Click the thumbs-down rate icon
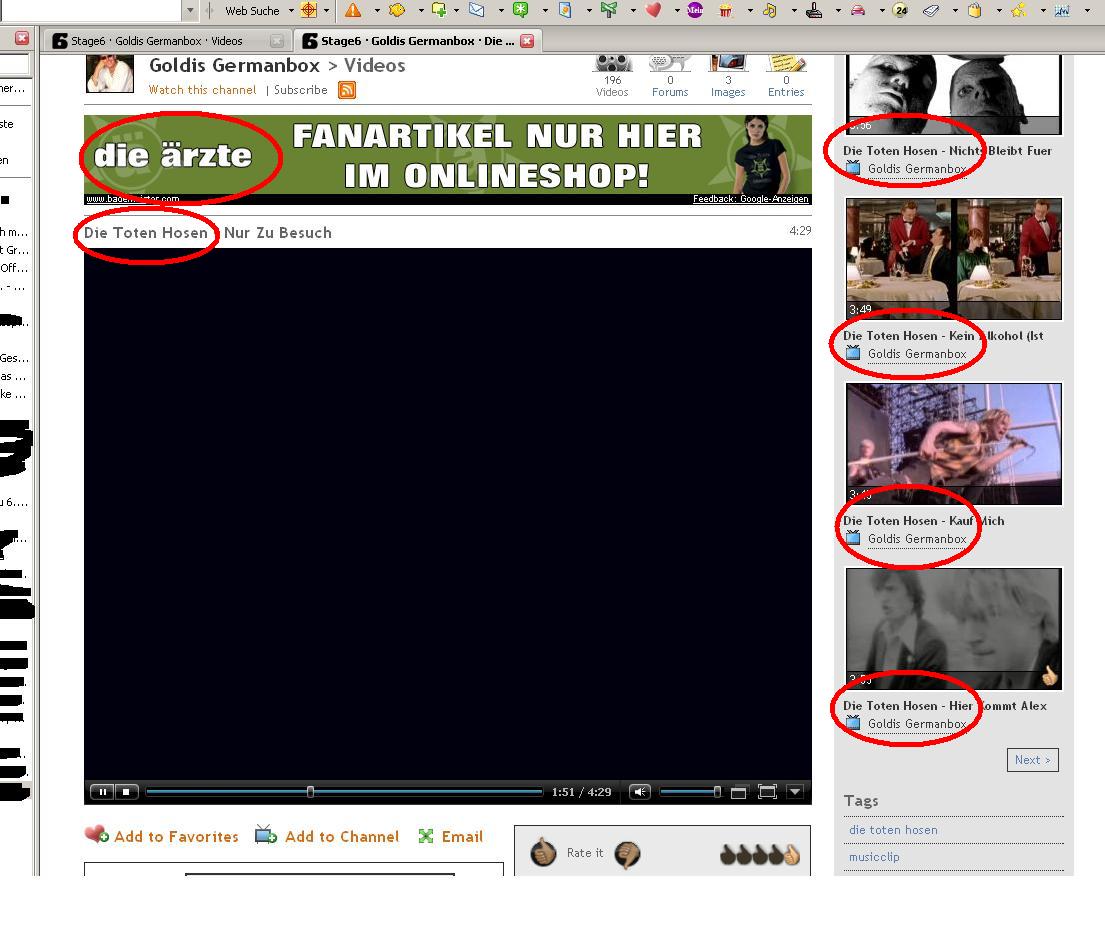The image size is (1105, 948). tap(627, 854)
